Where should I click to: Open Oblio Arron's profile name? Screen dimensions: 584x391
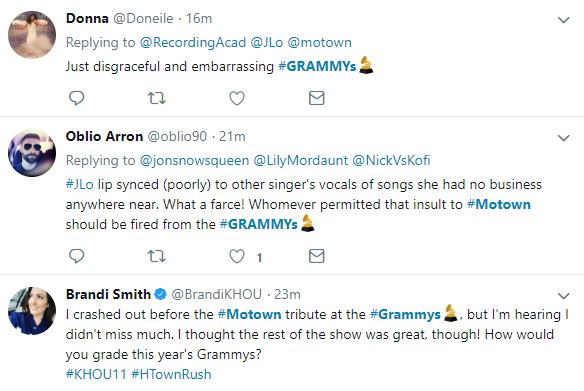[104, 136]
